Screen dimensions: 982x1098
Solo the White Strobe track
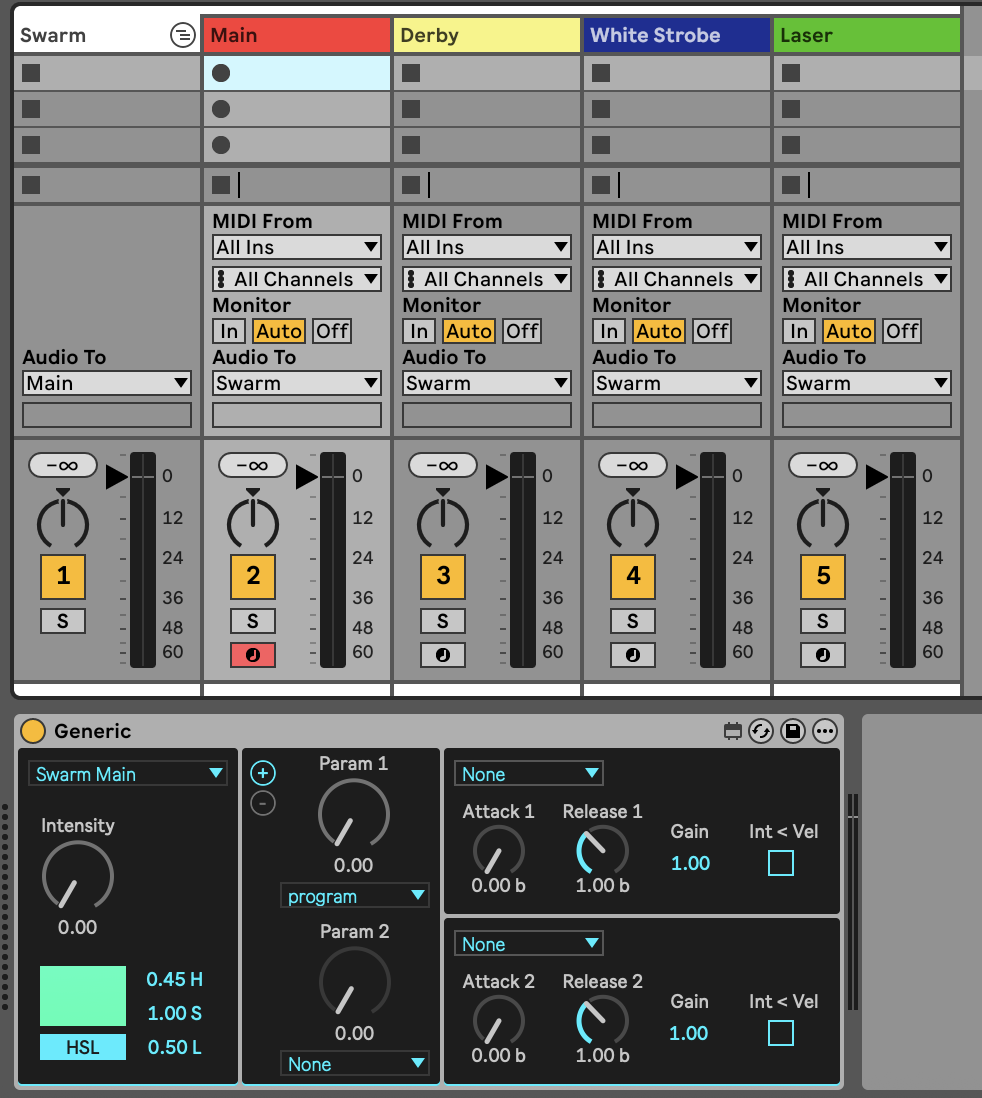(633, 621)
